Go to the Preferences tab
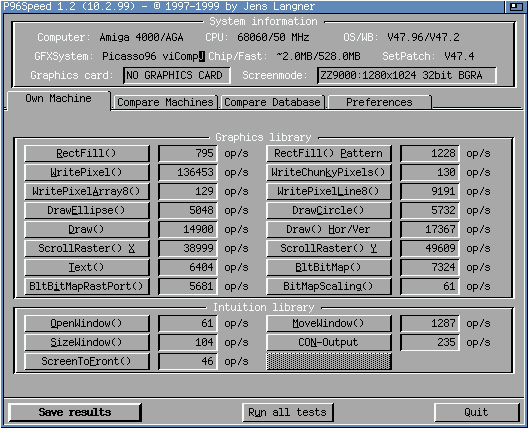528x428 pixels. [x=379, y=102]
